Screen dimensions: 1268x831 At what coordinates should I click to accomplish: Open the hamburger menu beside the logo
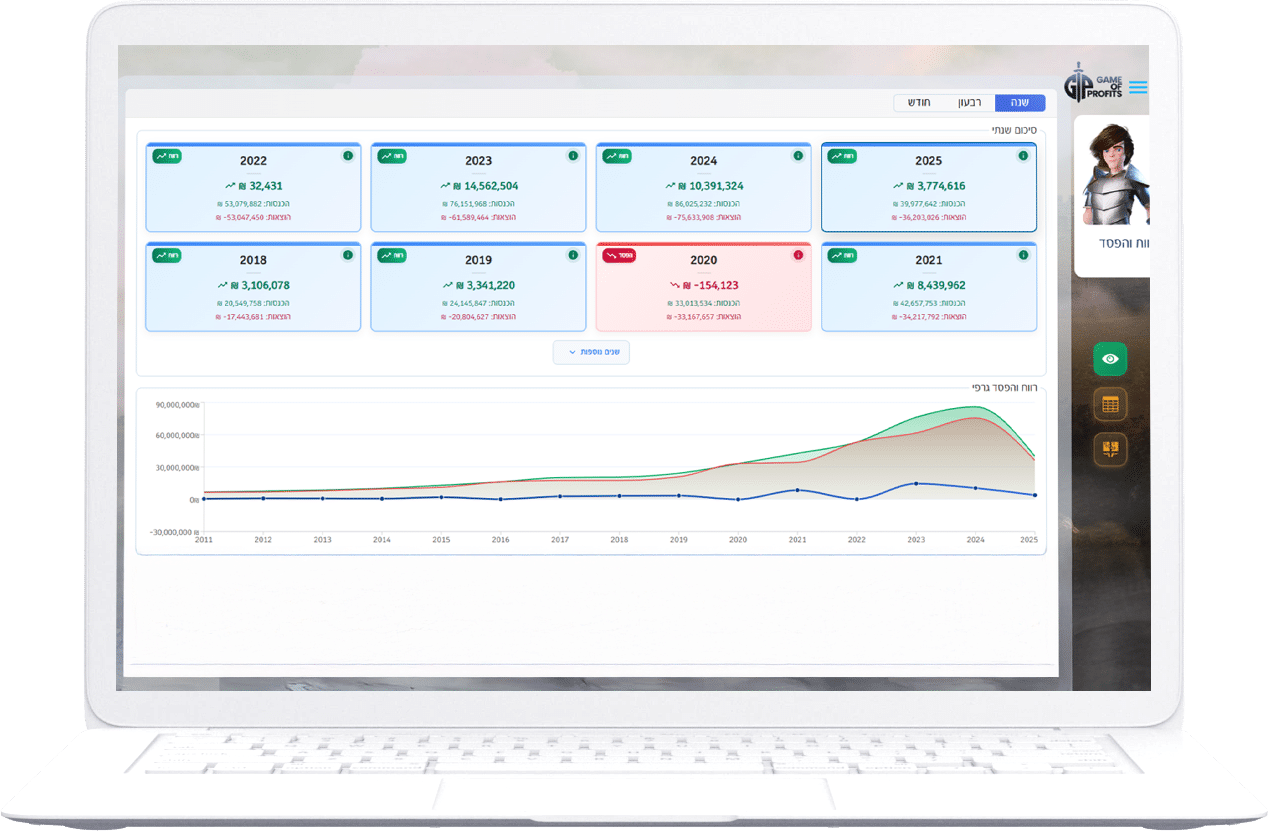click(x=1138, y=88)
